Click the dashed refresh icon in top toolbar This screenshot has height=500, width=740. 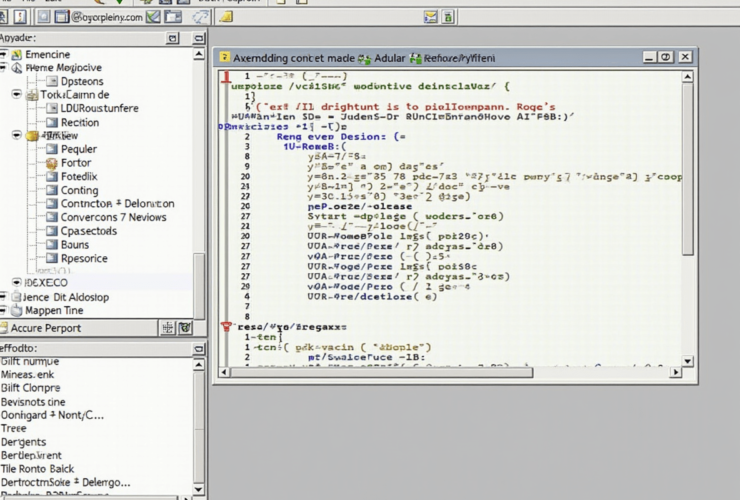click(x=201, y=17)
